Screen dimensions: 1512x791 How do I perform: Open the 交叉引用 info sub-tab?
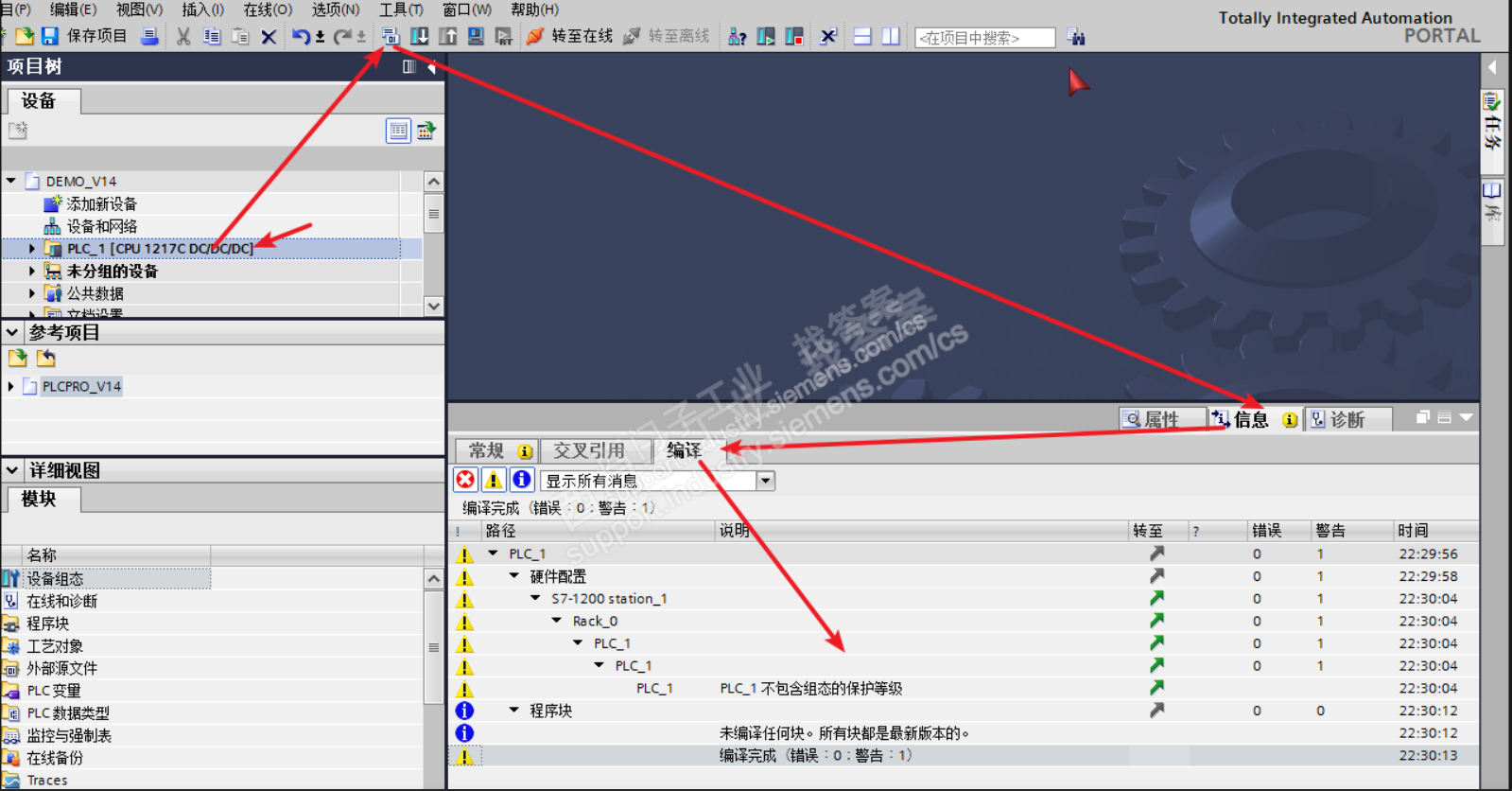coord(596,450)
